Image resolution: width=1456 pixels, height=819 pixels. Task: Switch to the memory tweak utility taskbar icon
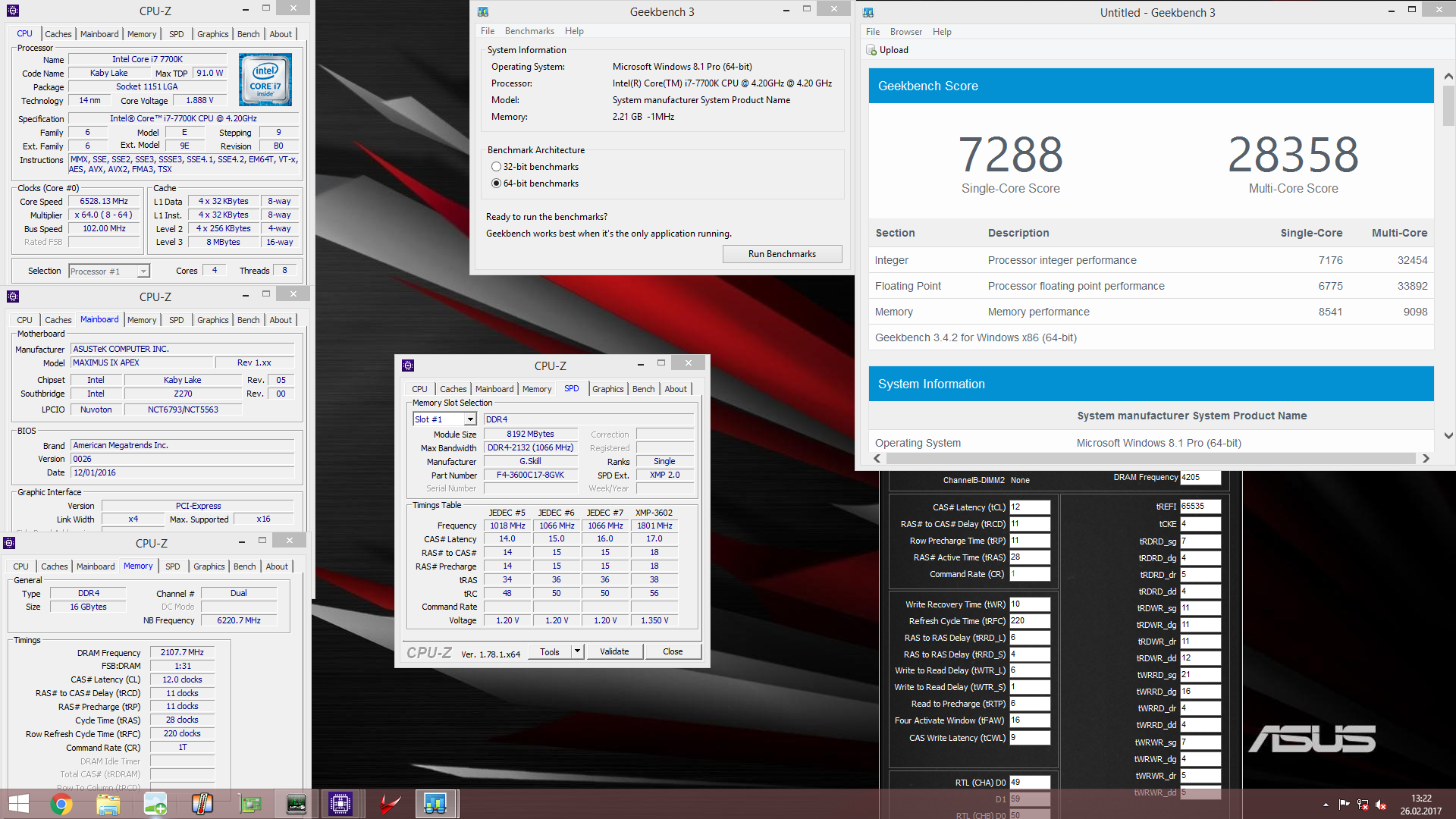pos(296,804)
